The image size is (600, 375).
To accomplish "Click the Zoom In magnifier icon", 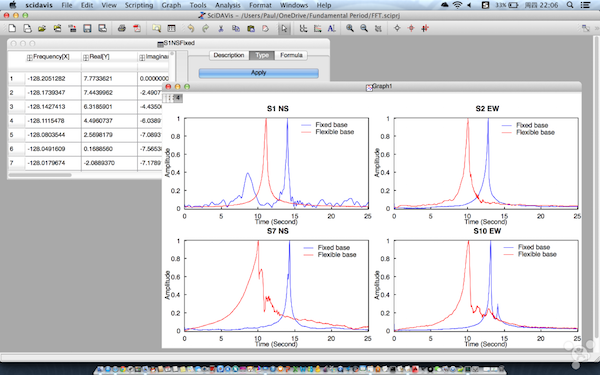I will [x=350, y=28].
